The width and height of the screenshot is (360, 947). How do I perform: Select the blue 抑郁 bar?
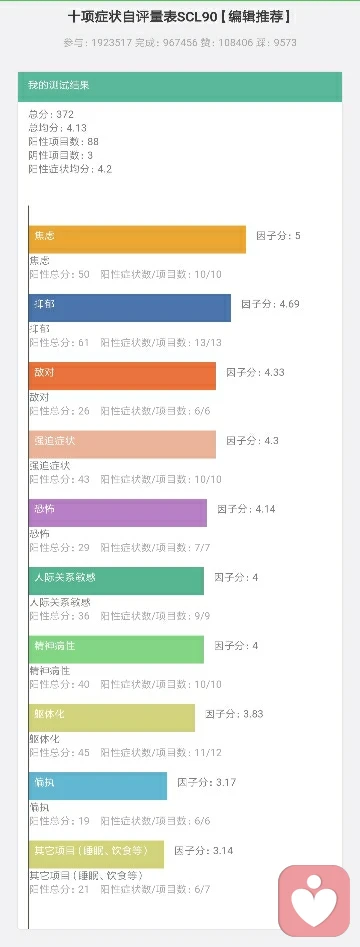pyautogui.click(x=130, y=307)
